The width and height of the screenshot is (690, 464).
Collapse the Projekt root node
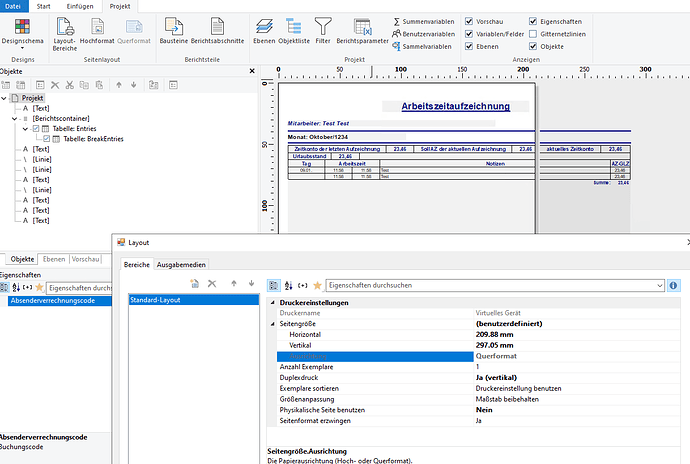[4, 98]
